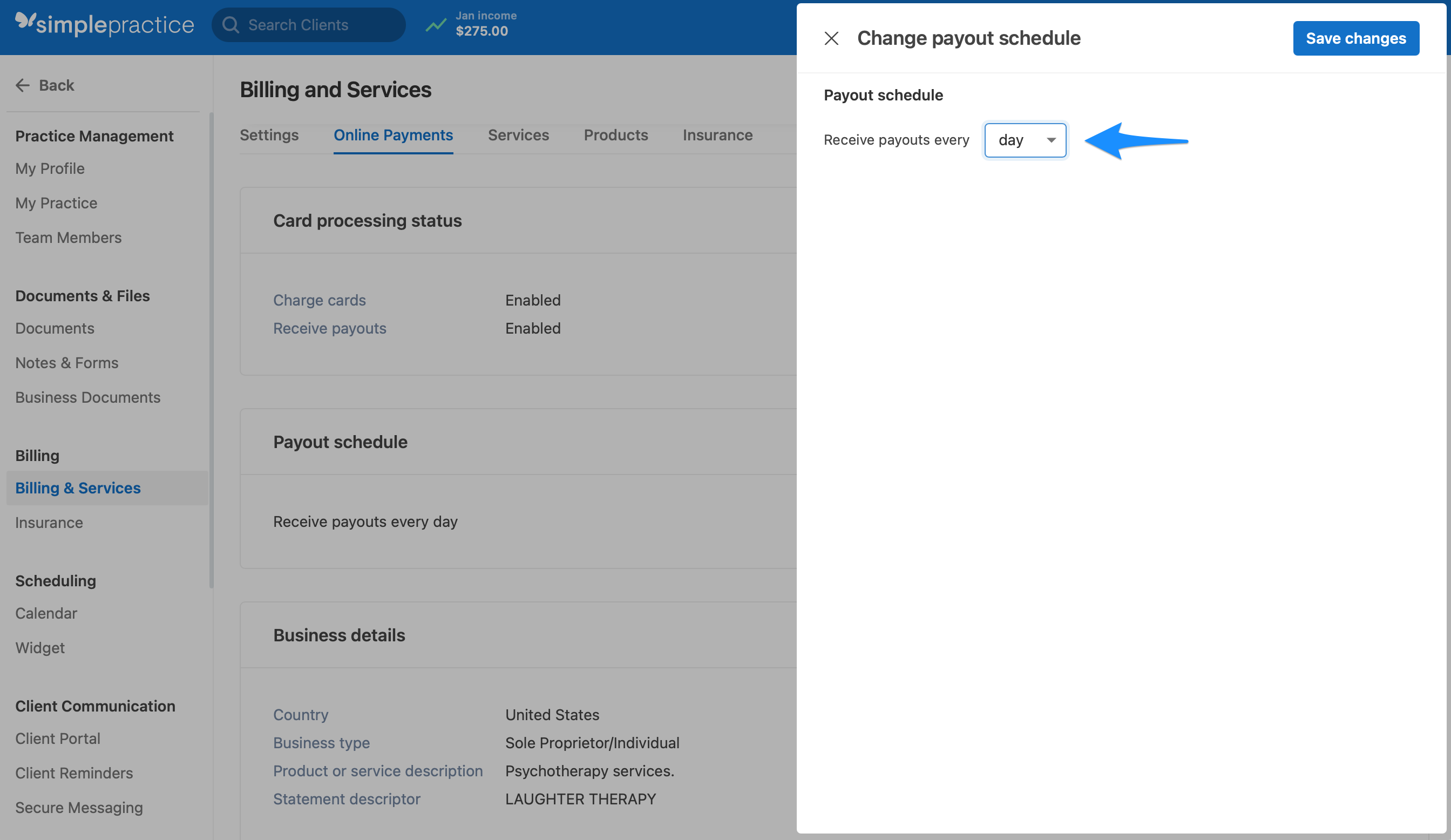Click the back arrow above Practice Management
1451x840 pixels.
click(x=23, y=85)
